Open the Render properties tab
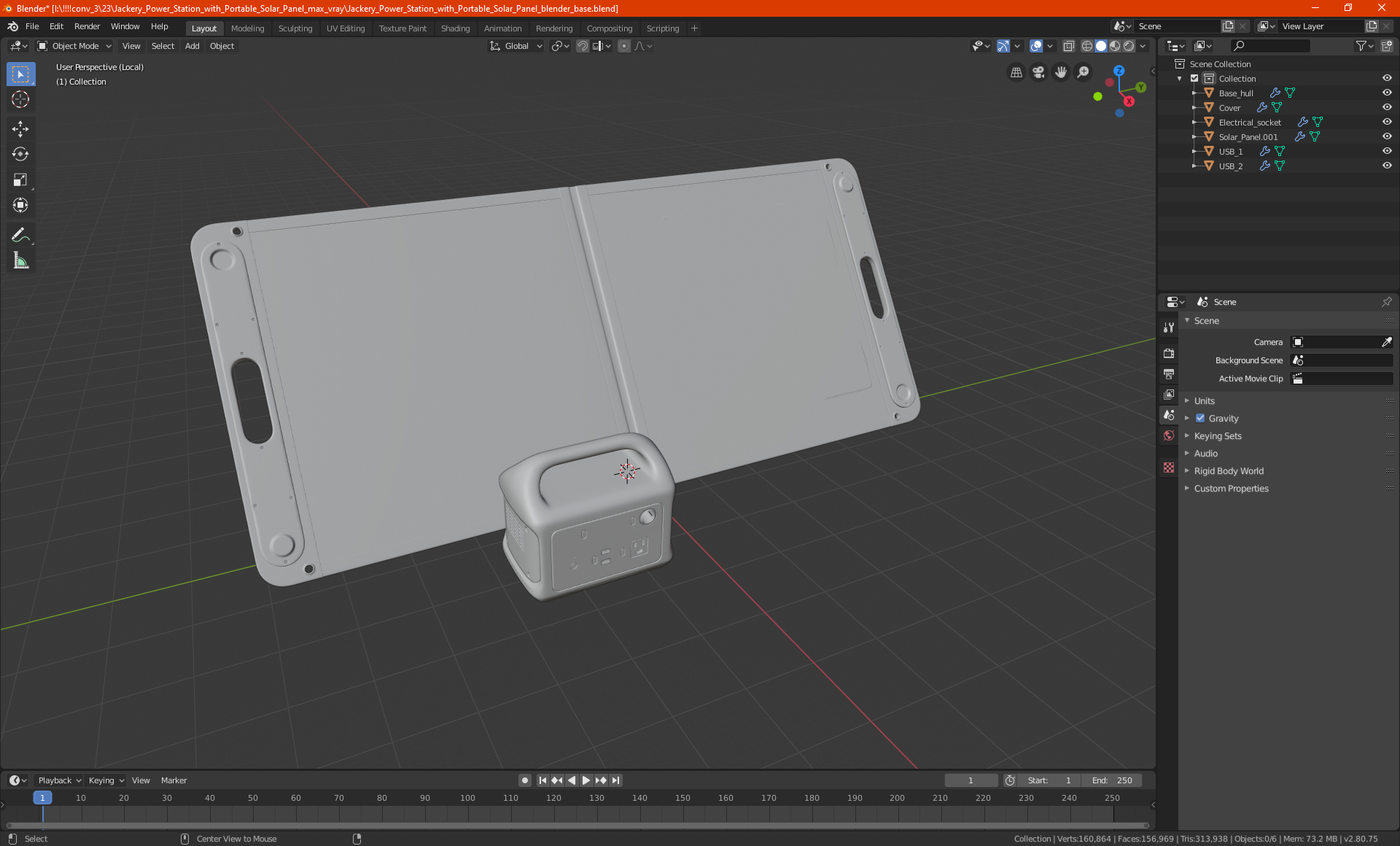 (x=1169, y=354)
